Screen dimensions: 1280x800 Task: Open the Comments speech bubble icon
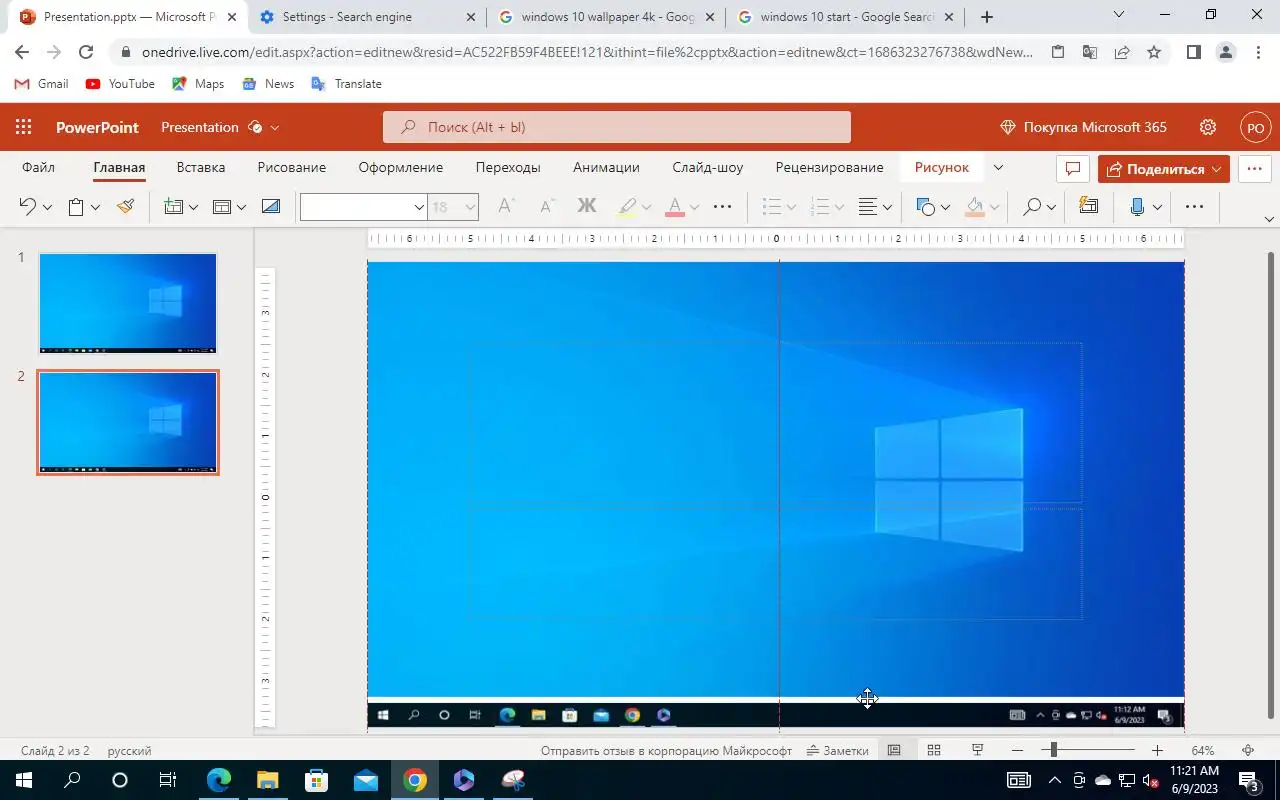click(1072, 169)
